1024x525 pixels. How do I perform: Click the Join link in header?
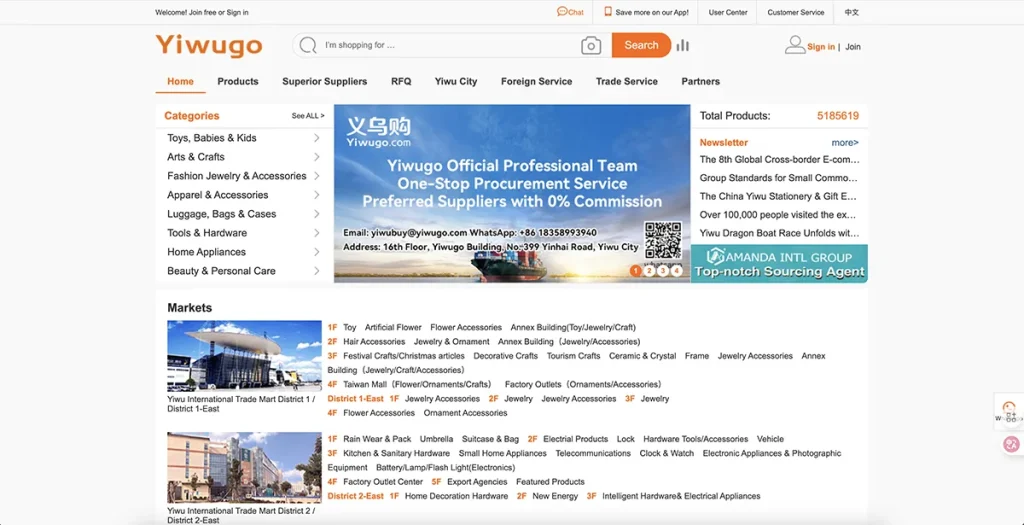(x=853, y=46)
